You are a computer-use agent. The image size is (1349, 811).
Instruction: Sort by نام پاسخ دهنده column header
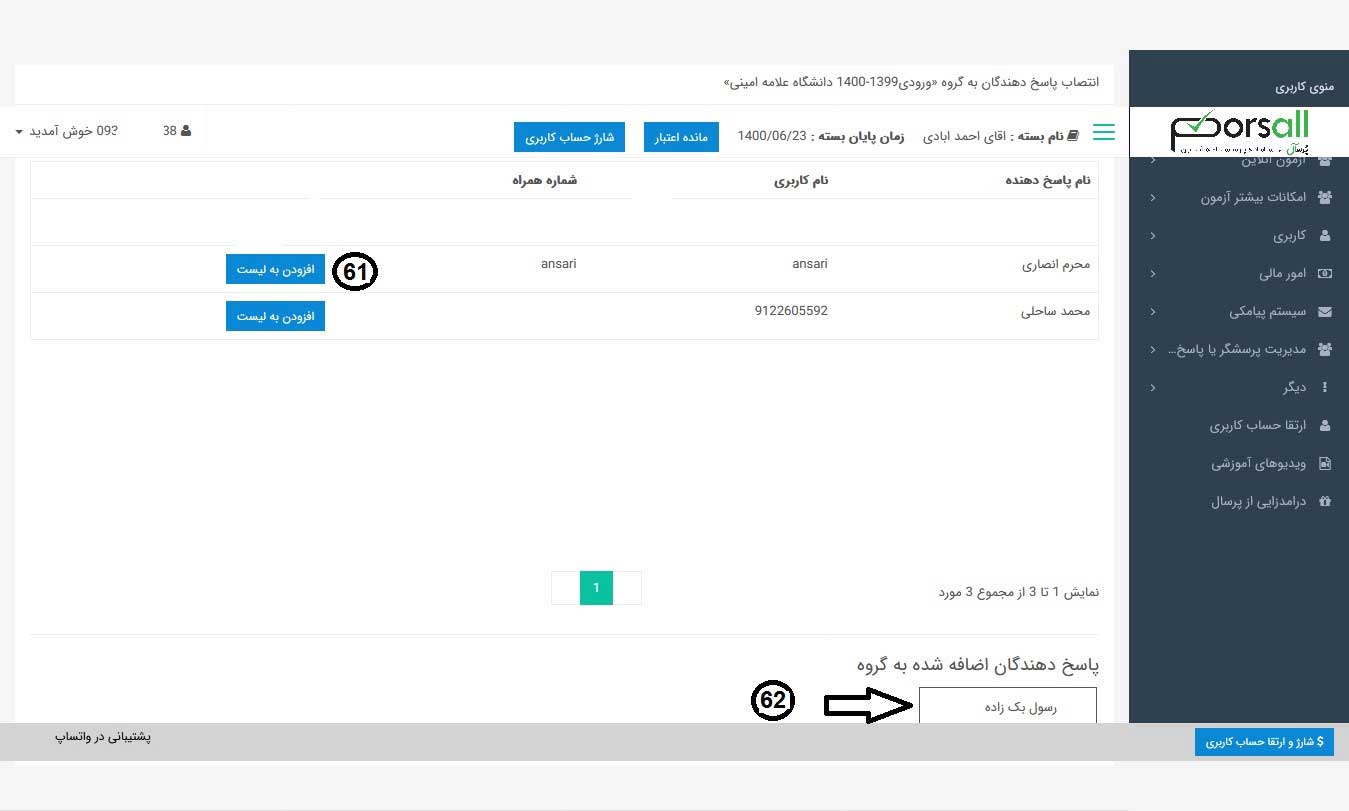pyautogui.click(x=1047, y=181)
